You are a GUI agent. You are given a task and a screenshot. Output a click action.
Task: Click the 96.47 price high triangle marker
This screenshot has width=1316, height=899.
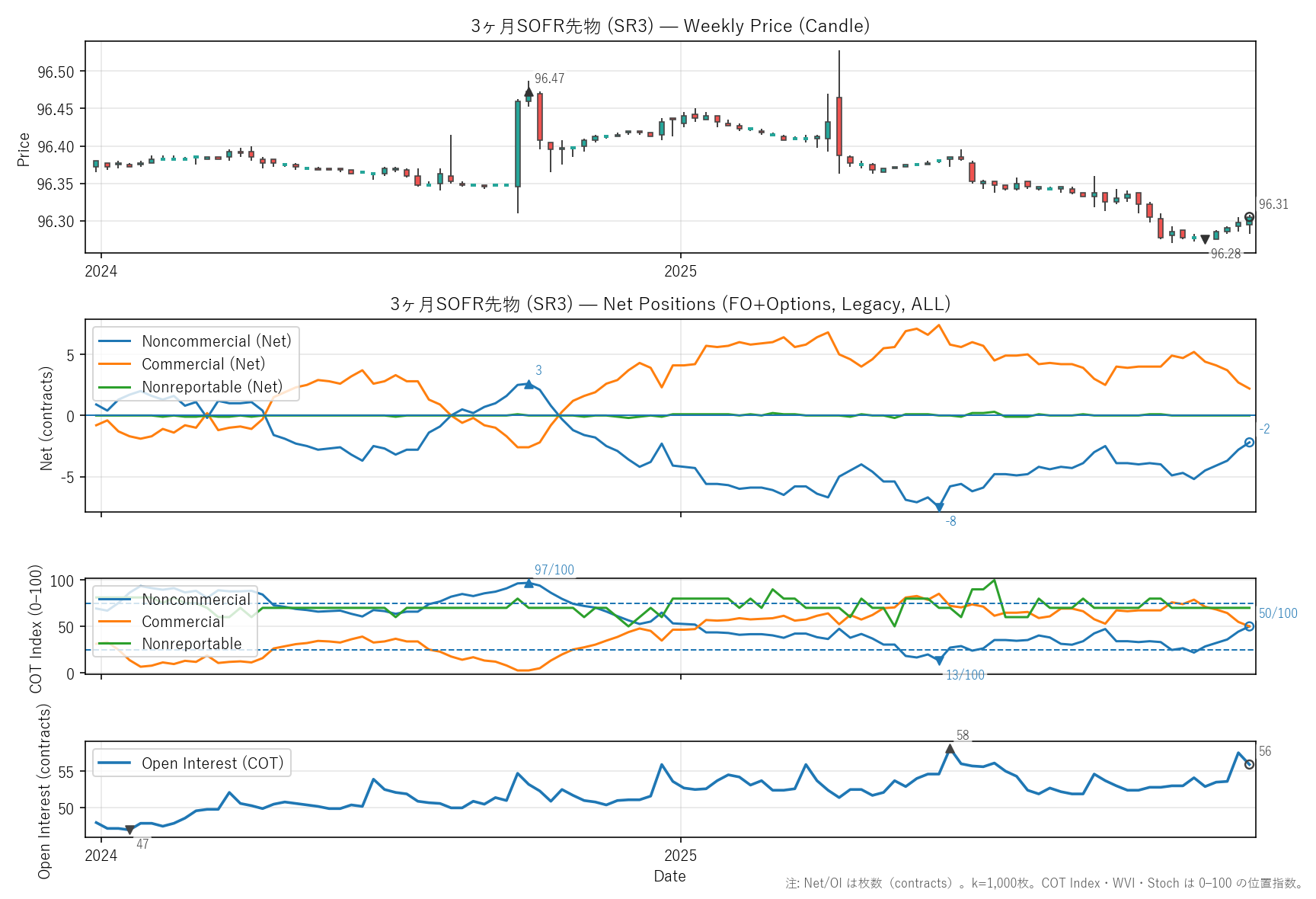tap(529, 92)
